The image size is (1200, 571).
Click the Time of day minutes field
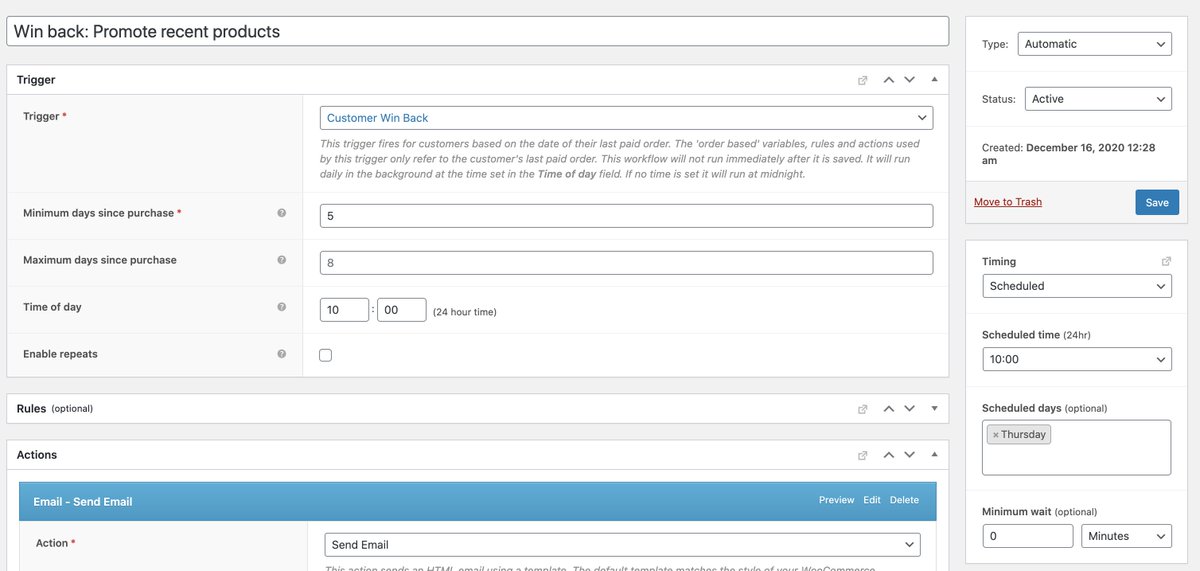click(402, 310)
